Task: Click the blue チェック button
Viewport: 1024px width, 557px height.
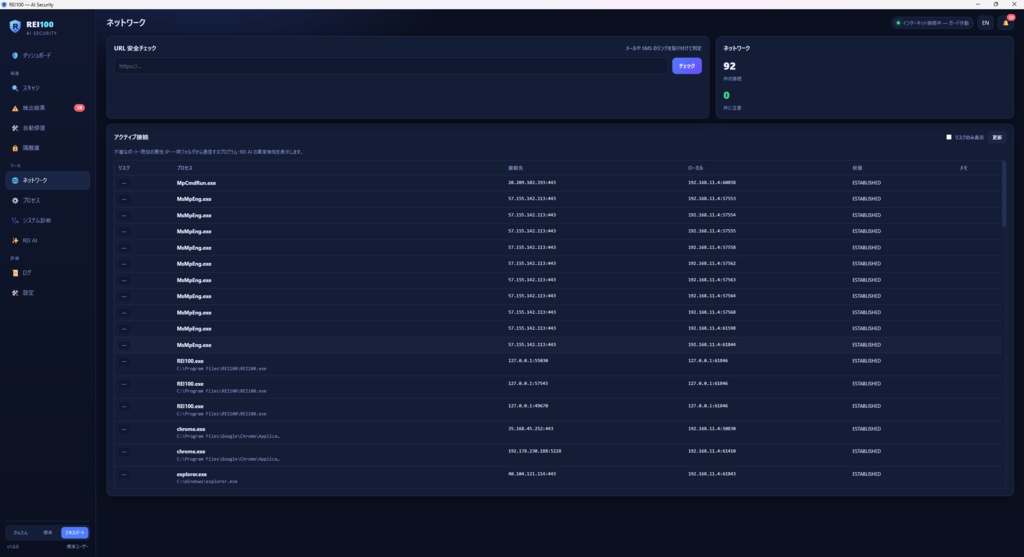Action: 686,66
